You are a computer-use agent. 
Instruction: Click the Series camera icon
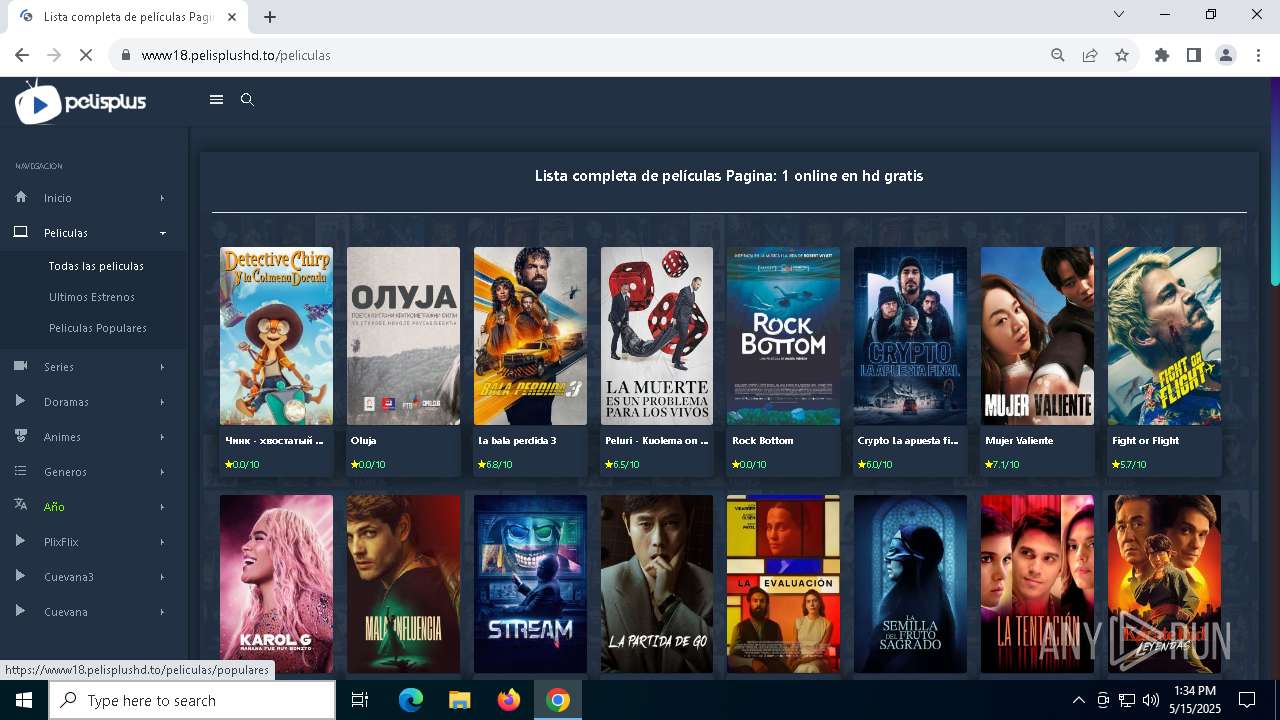[21, 366]
